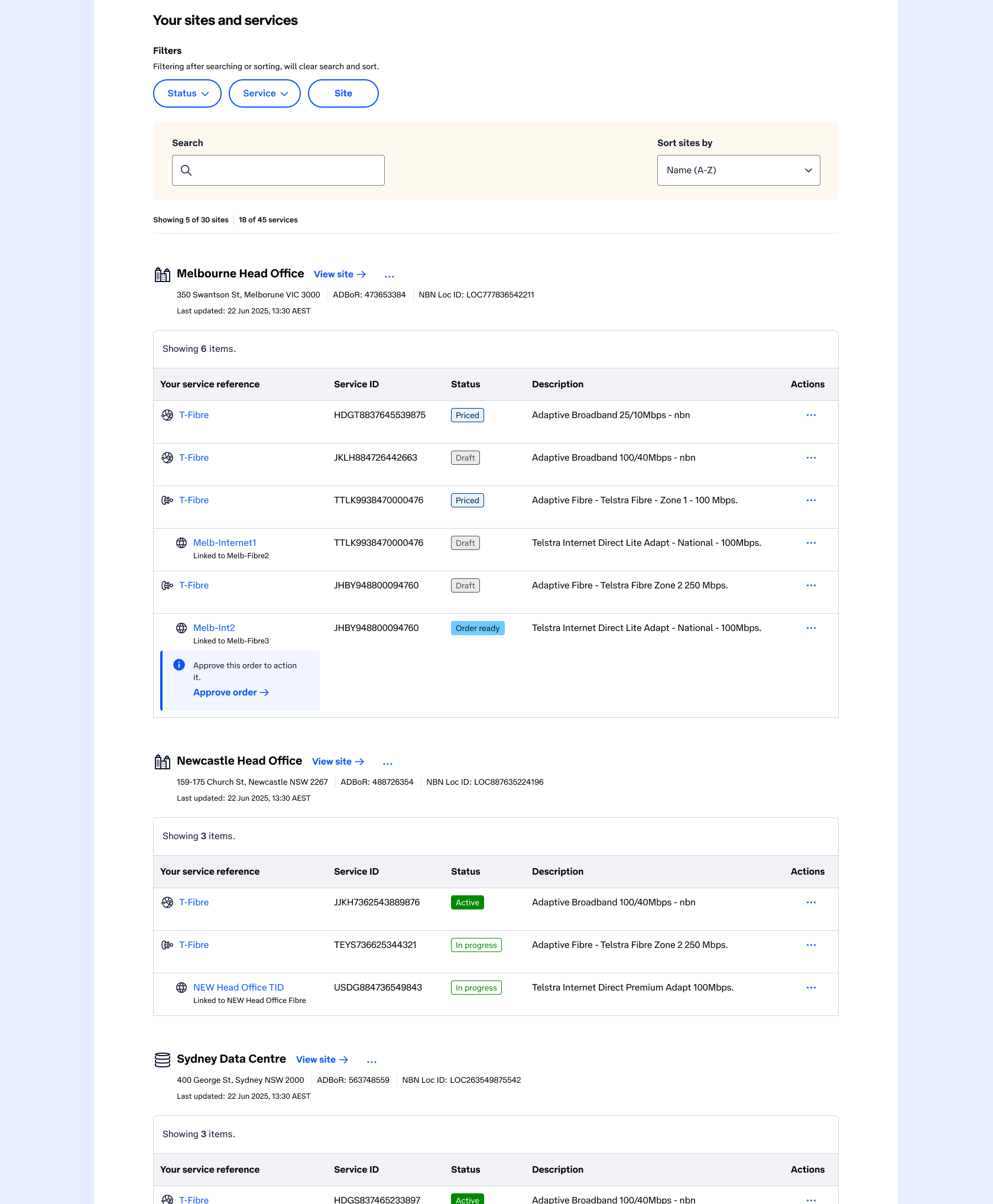Click nbn icon beside JKLH884726442663 T-Fibre

pyautogui.click(x=167, y=458)
